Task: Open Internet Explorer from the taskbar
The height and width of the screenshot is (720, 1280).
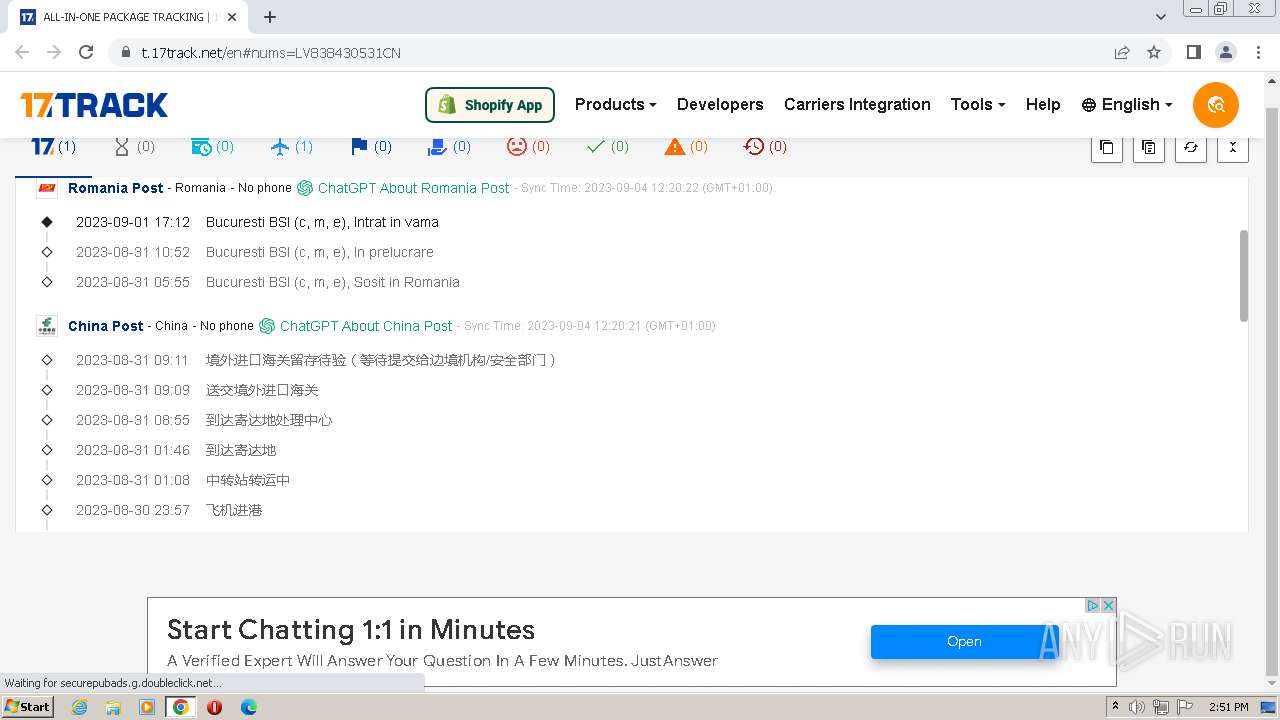Action: point(79,707)
